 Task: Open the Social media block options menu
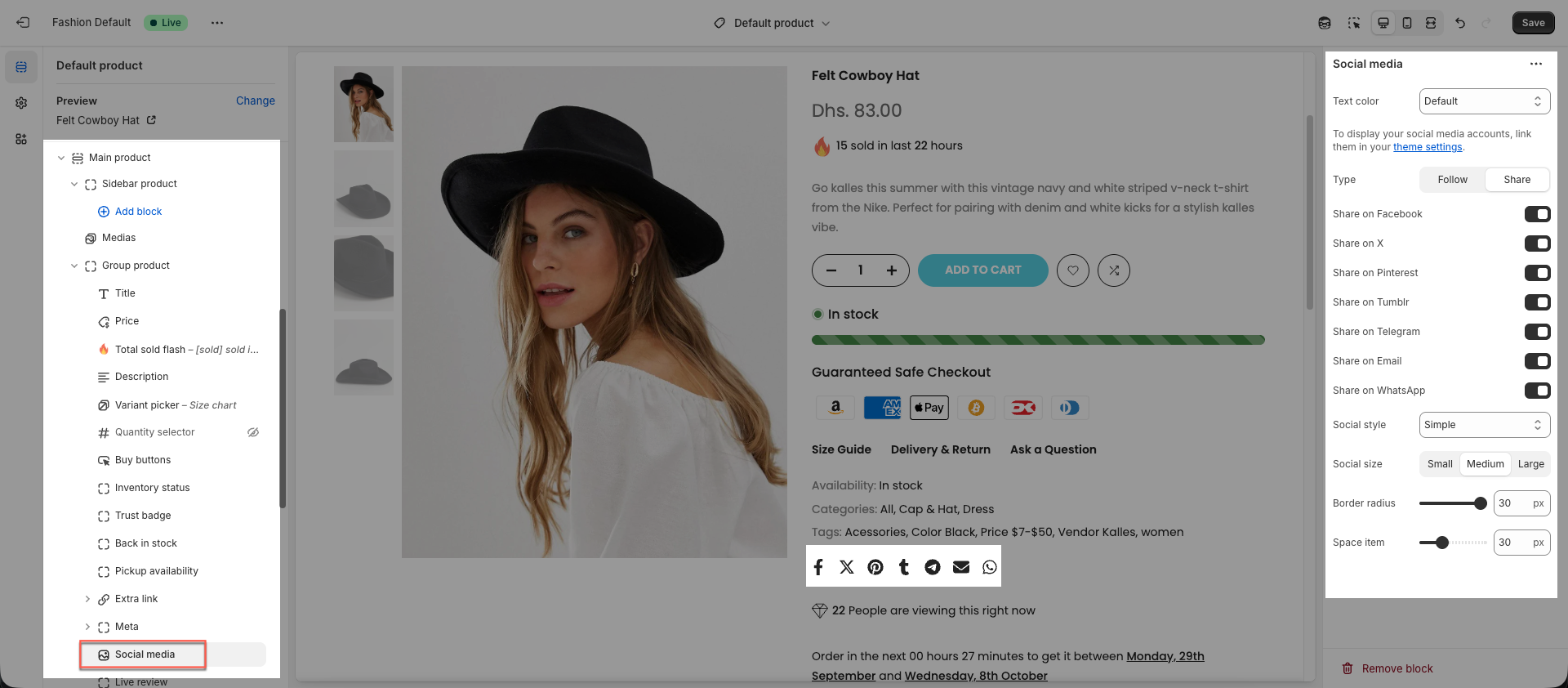[x=1536, y=64]
